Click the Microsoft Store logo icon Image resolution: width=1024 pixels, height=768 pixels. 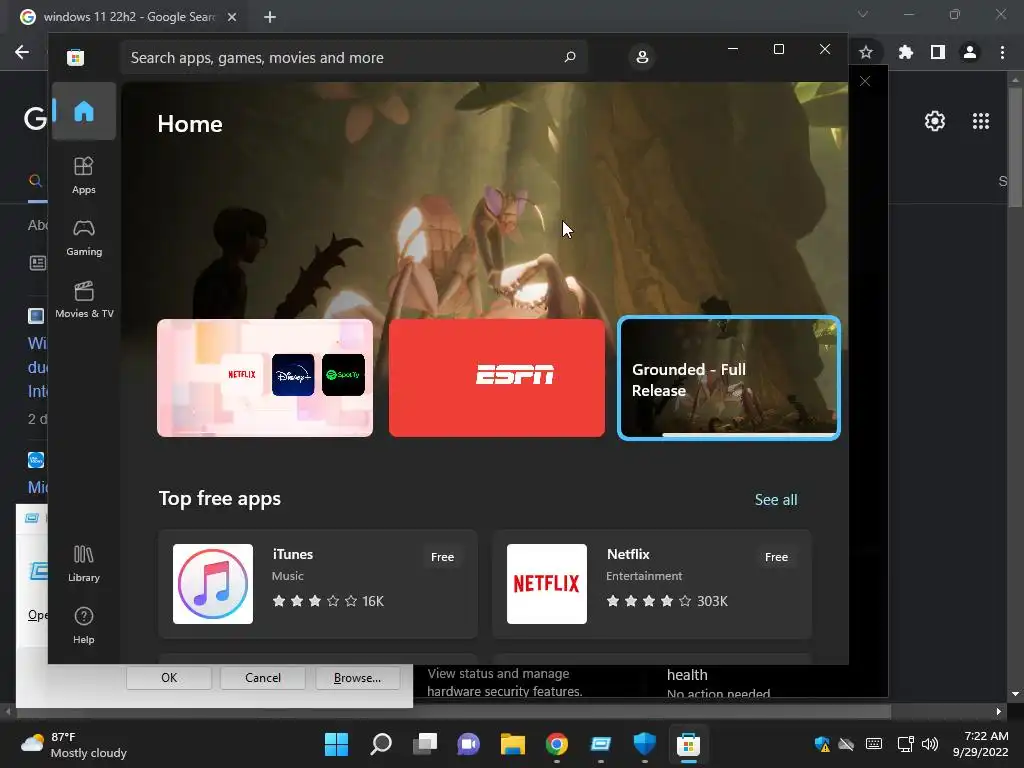(x=75, y=57)
